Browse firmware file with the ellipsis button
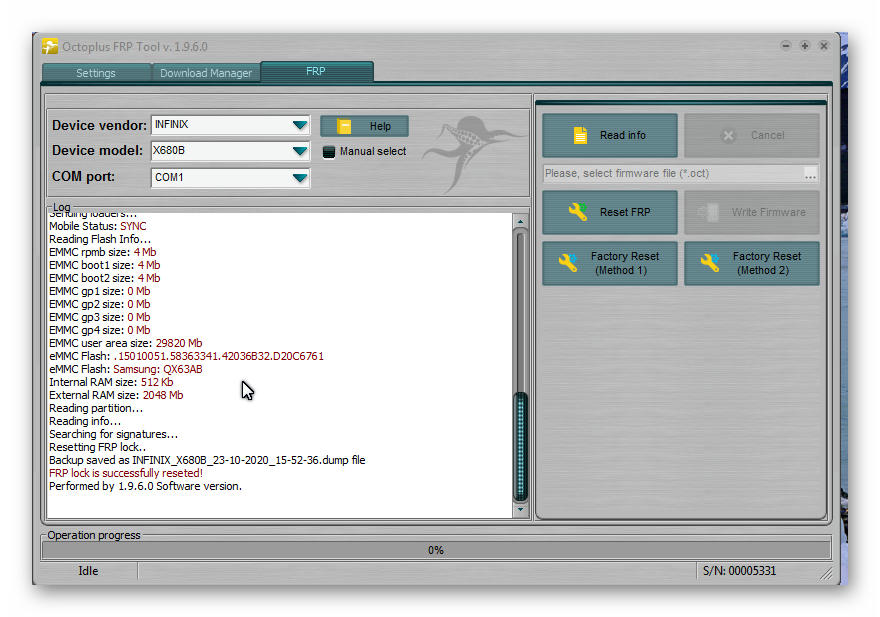This screenshot has width=880, height=617. point(810,174)
